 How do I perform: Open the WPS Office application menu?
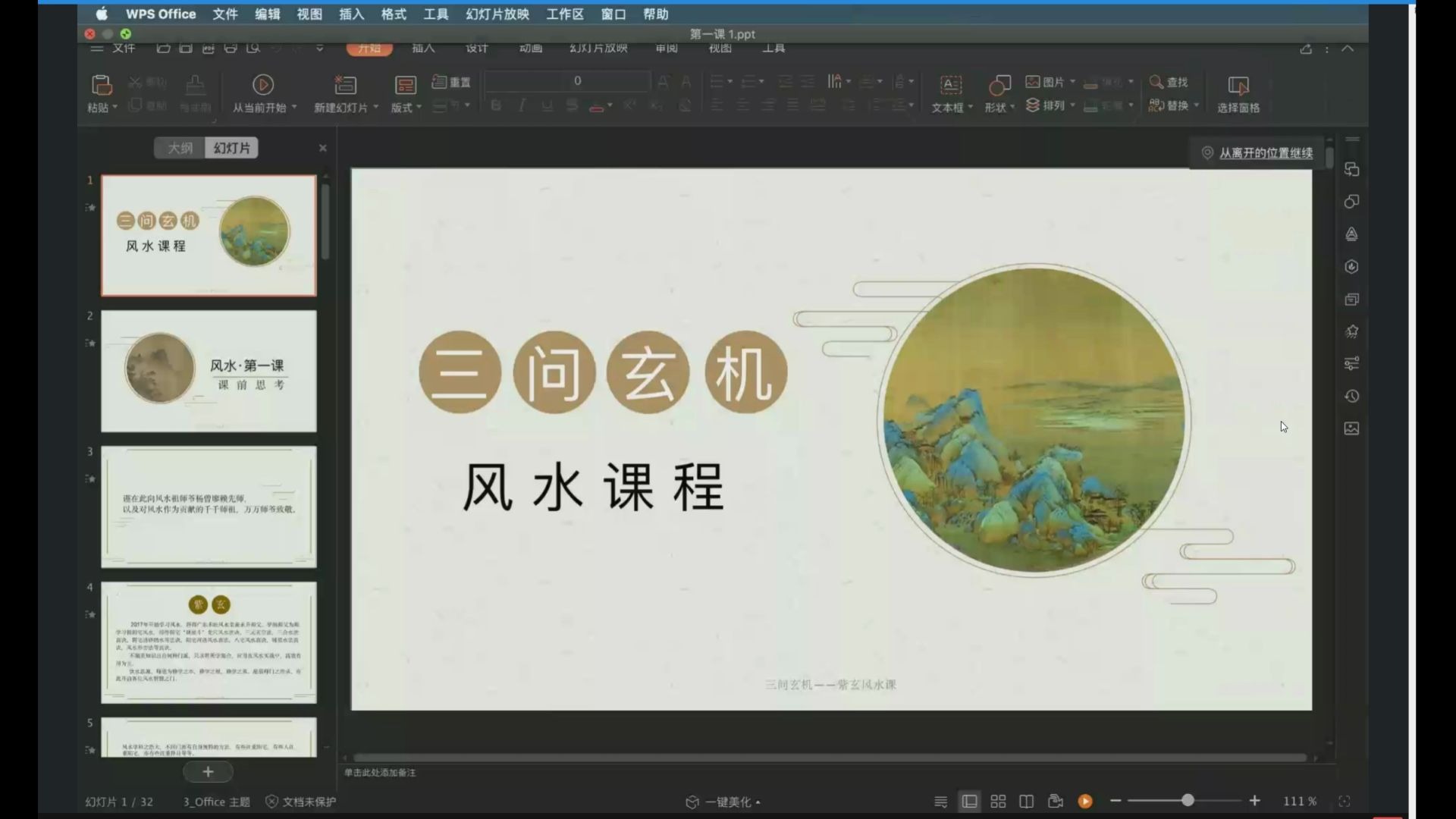point(161,14)
